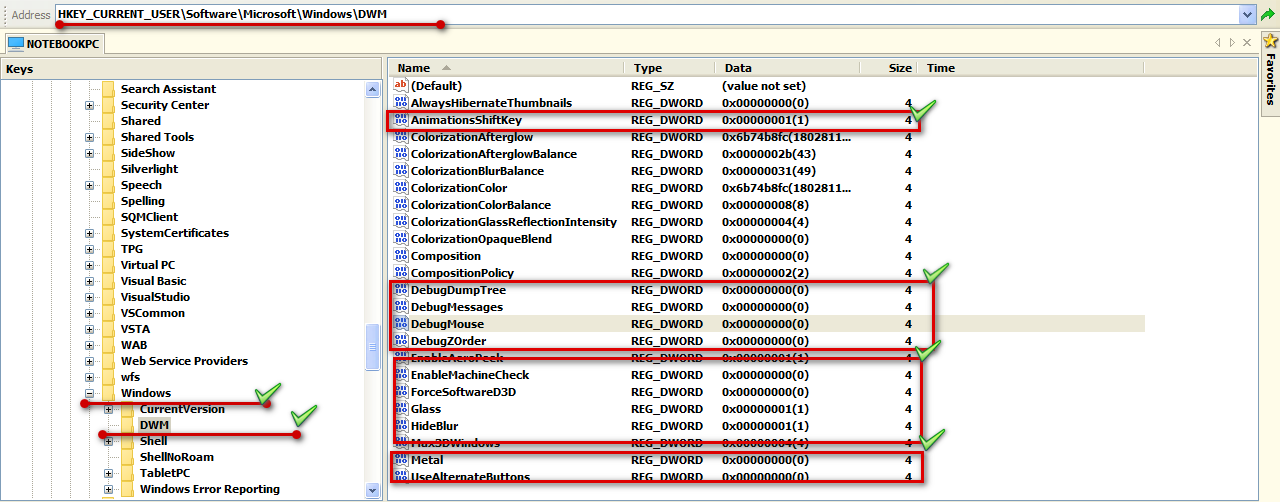Screen dimensions: 1280x502
Task: Click the green Go arrow beside the address bar
Action: [1268, 15]
